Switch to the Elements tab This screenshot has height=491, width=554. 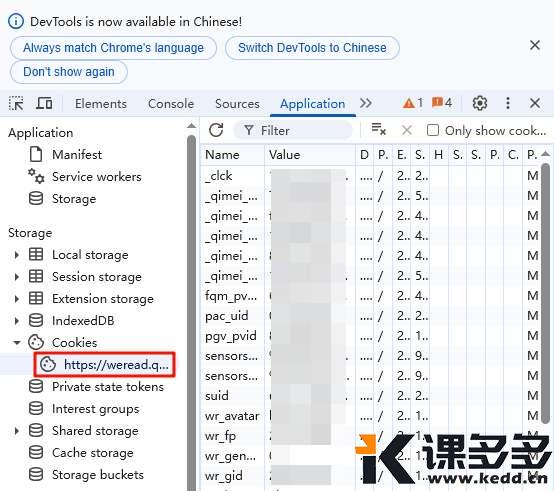101,104
